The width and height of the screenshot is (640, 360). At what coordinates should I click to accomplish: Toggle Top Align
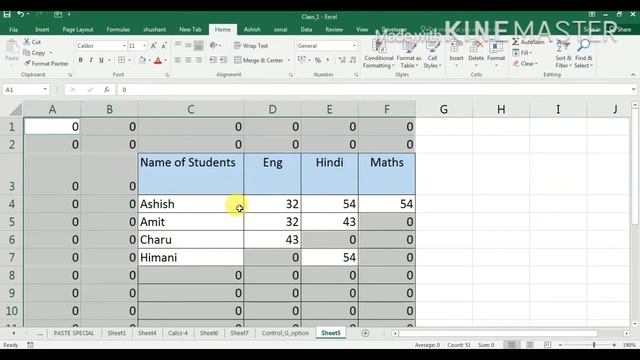[178, 45]
